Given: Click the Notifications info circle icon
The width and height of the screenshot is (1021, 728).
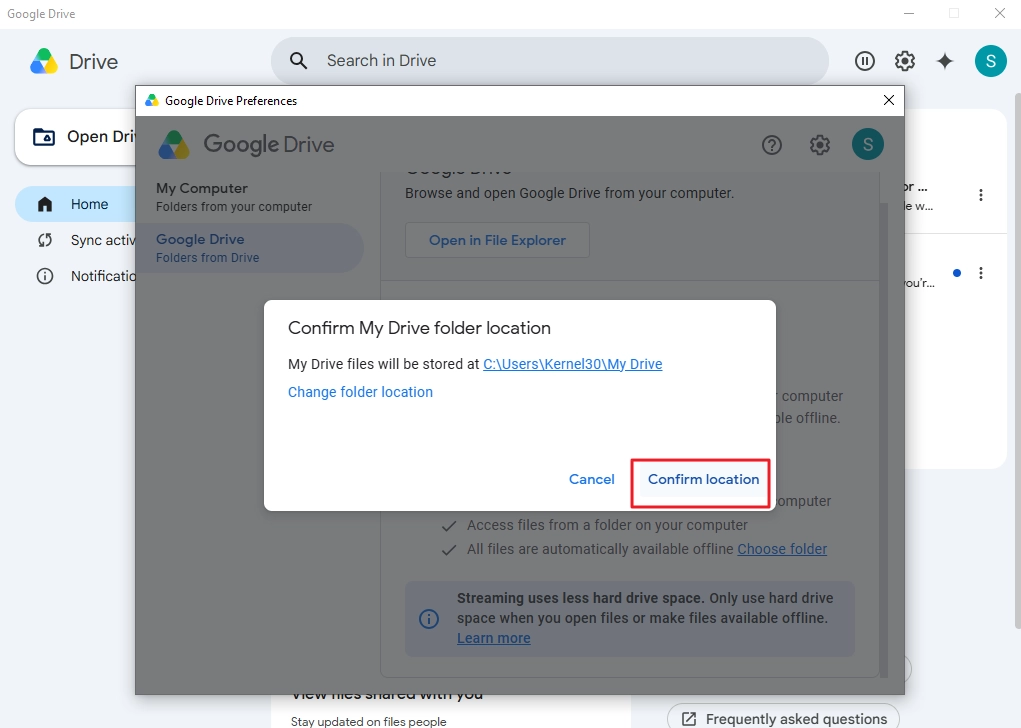Looking at the screenshot, I should pos(45,276).
